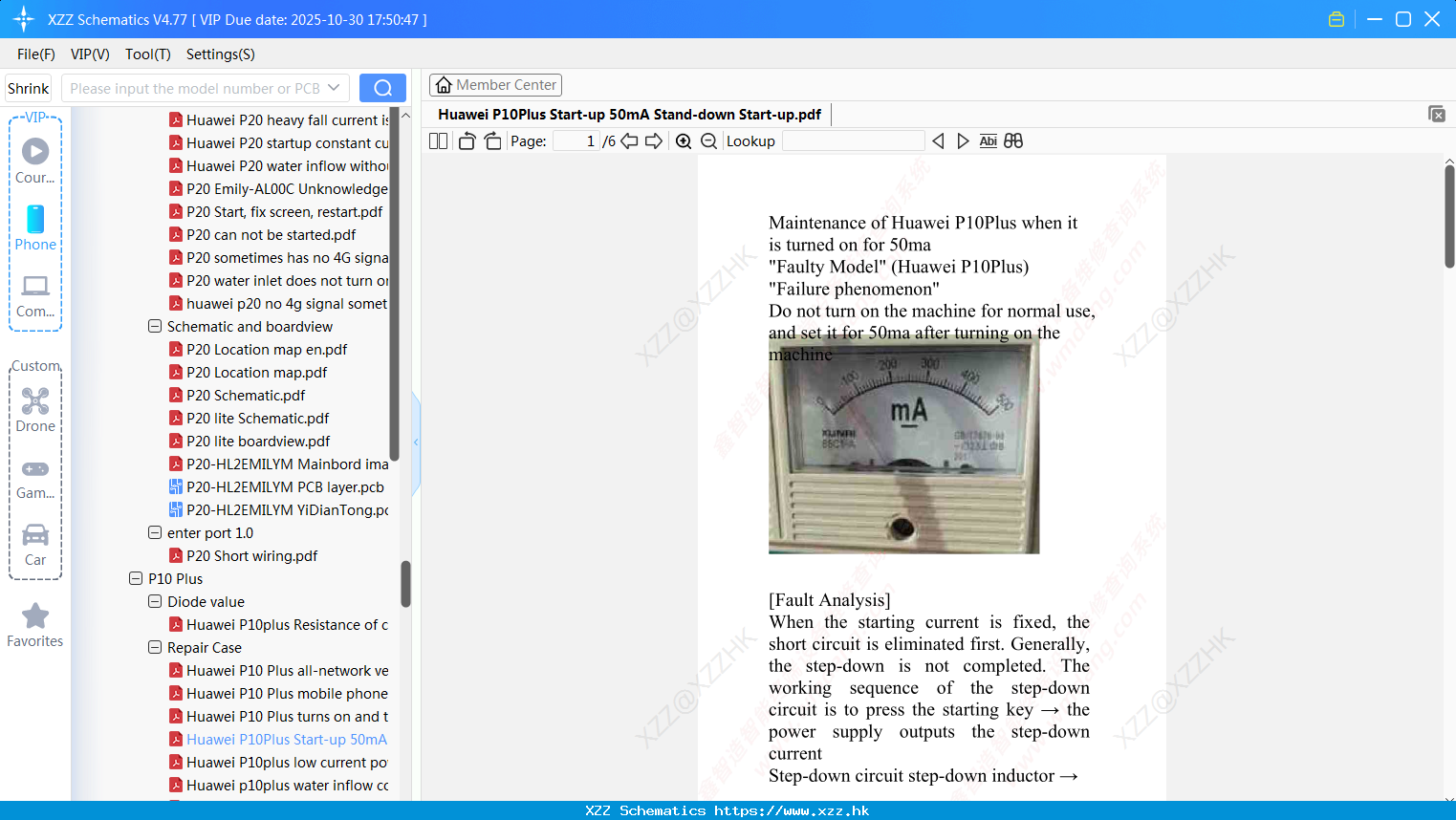Open Game console category
The height and width of the screenshot is (820, 1456).
coord(35,478)
